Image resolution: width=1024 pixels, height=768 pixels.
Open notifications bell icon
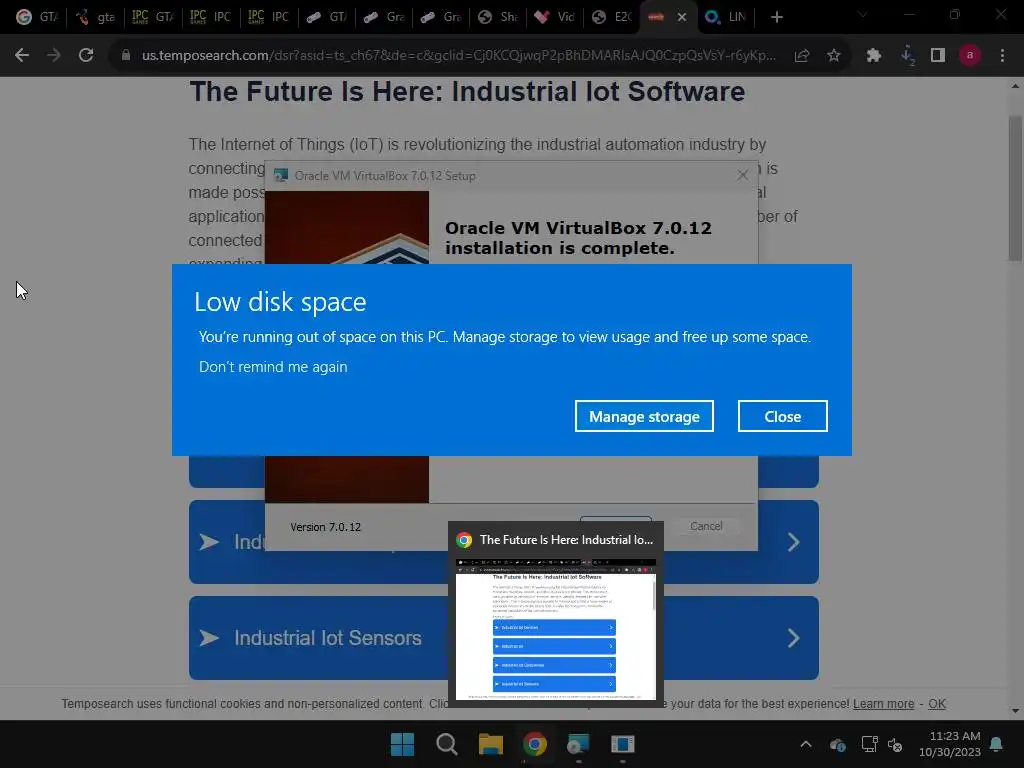996,744
